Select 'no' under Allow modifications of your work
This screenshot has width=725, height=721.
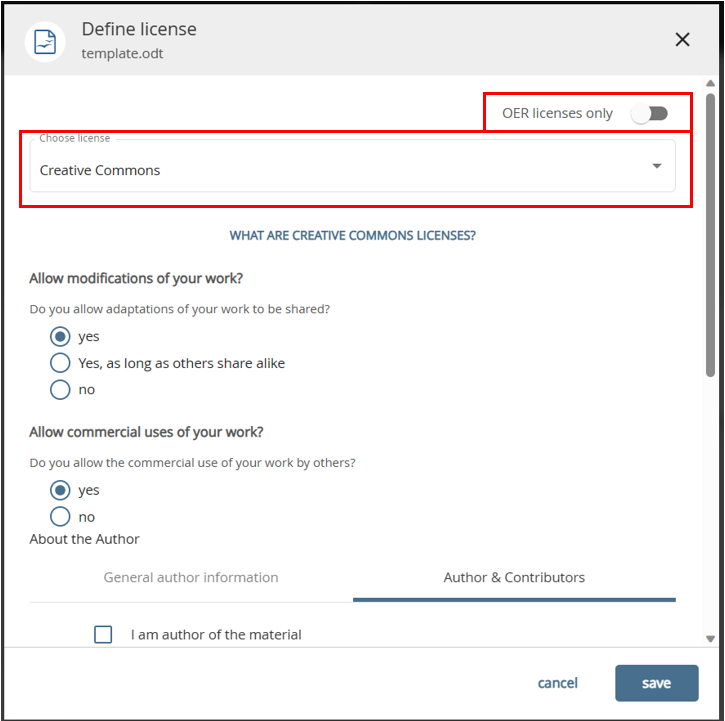coord(60,389)
